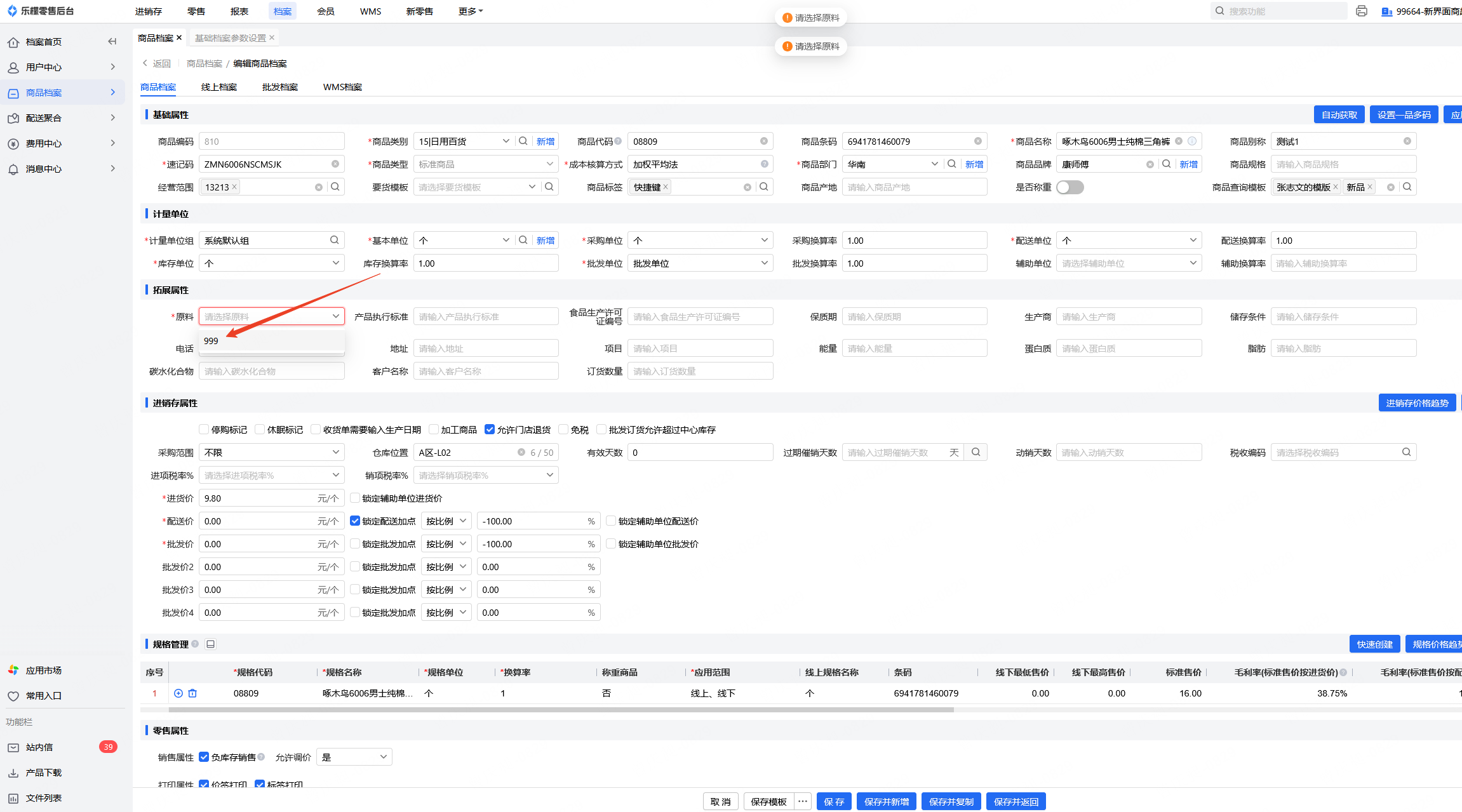Check the 停购标记 checkbox
The image size is (1462, 812).
click(x=204, y=429)
